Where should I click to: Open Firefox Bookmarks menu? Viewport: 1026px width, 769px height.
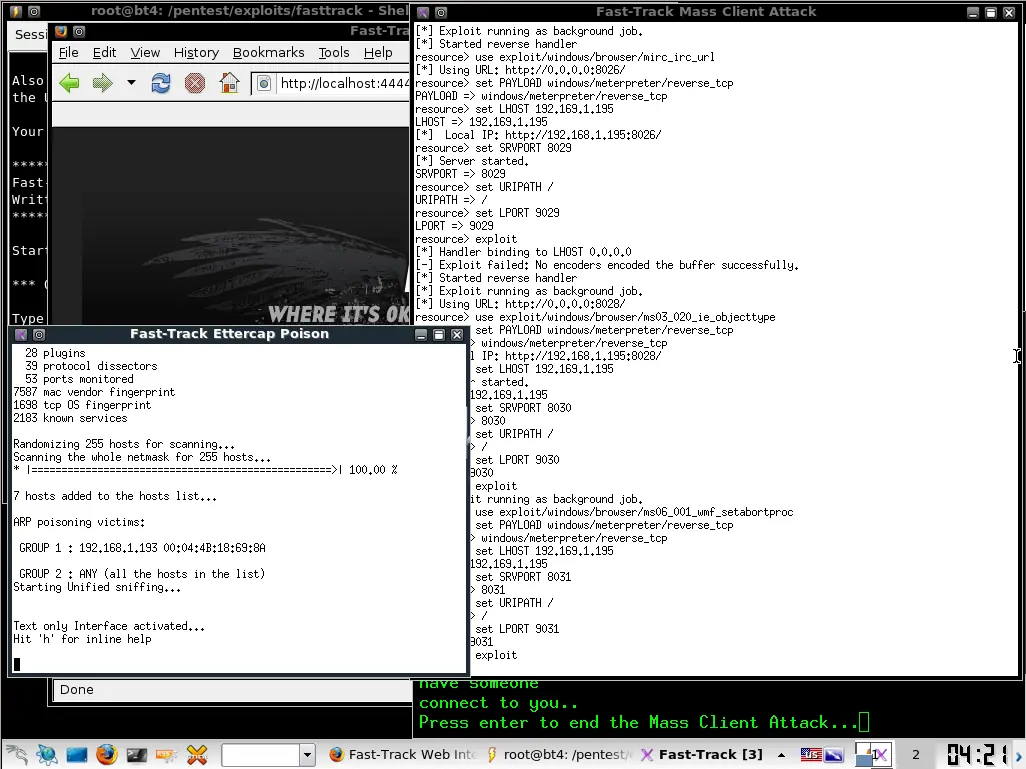tap(268, 52)
